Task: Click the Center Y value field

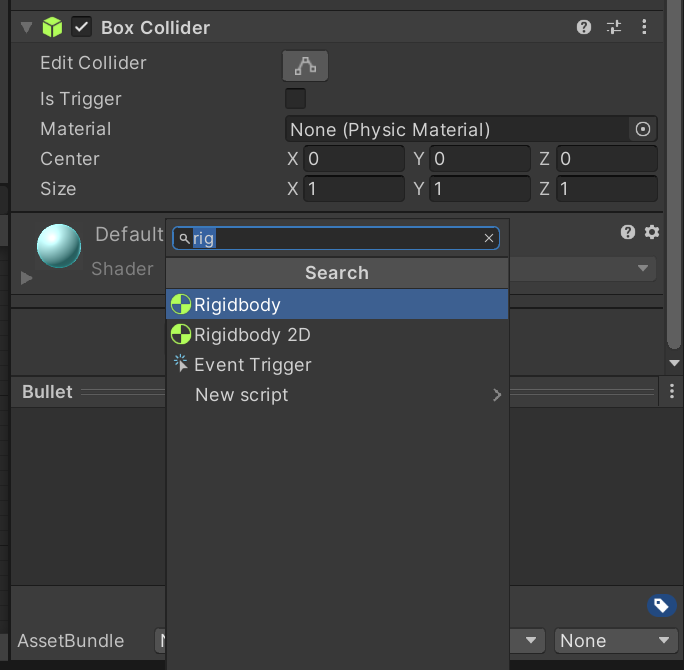Action: point(480,159)
